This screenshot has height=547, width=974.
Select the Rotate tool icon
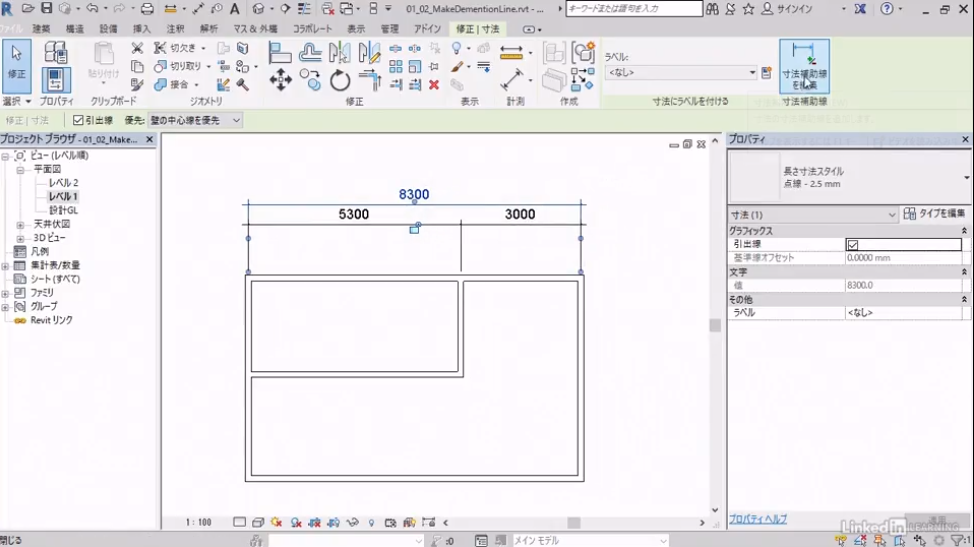340,80
